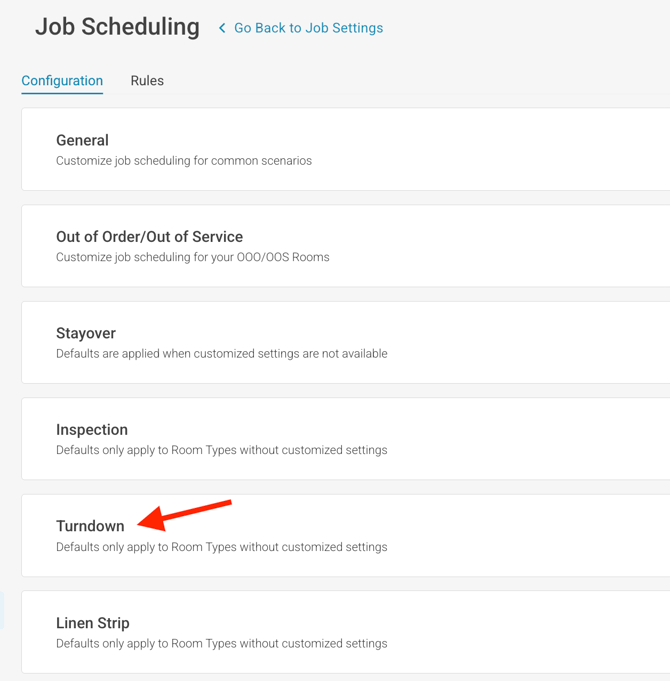This screenshot has height=681, width=670.
Task: Click the Job Scheduling page heading
Action: point(117,27)
